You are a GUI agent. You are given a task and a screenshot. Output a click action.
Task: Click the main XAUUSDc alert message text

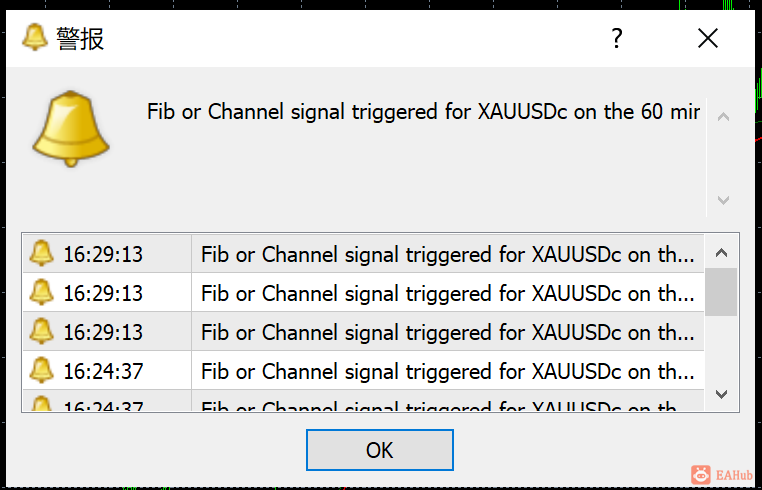[423, 111]
